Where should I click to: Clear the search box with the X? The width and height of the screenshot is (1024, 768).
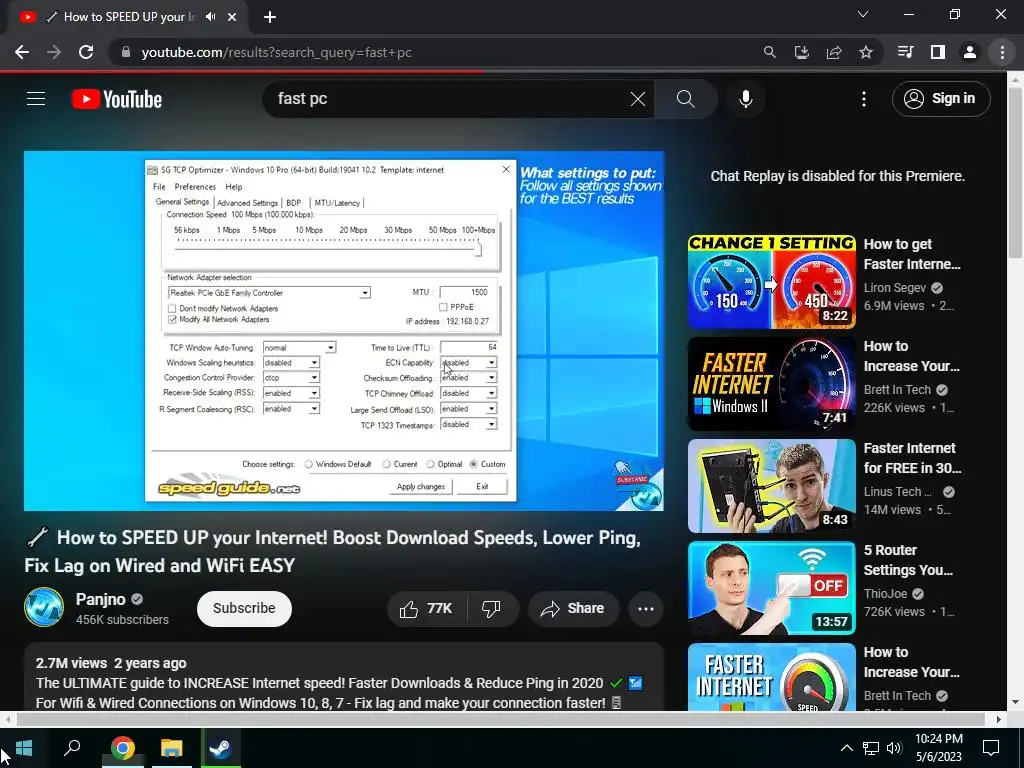(638, 99)
